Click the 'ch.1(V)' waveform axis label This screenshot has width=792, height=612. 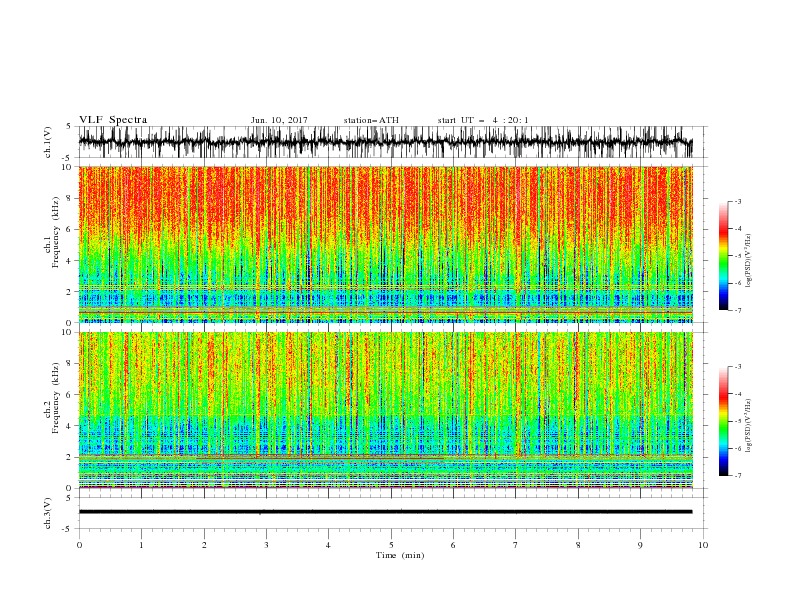click(48, 142)
